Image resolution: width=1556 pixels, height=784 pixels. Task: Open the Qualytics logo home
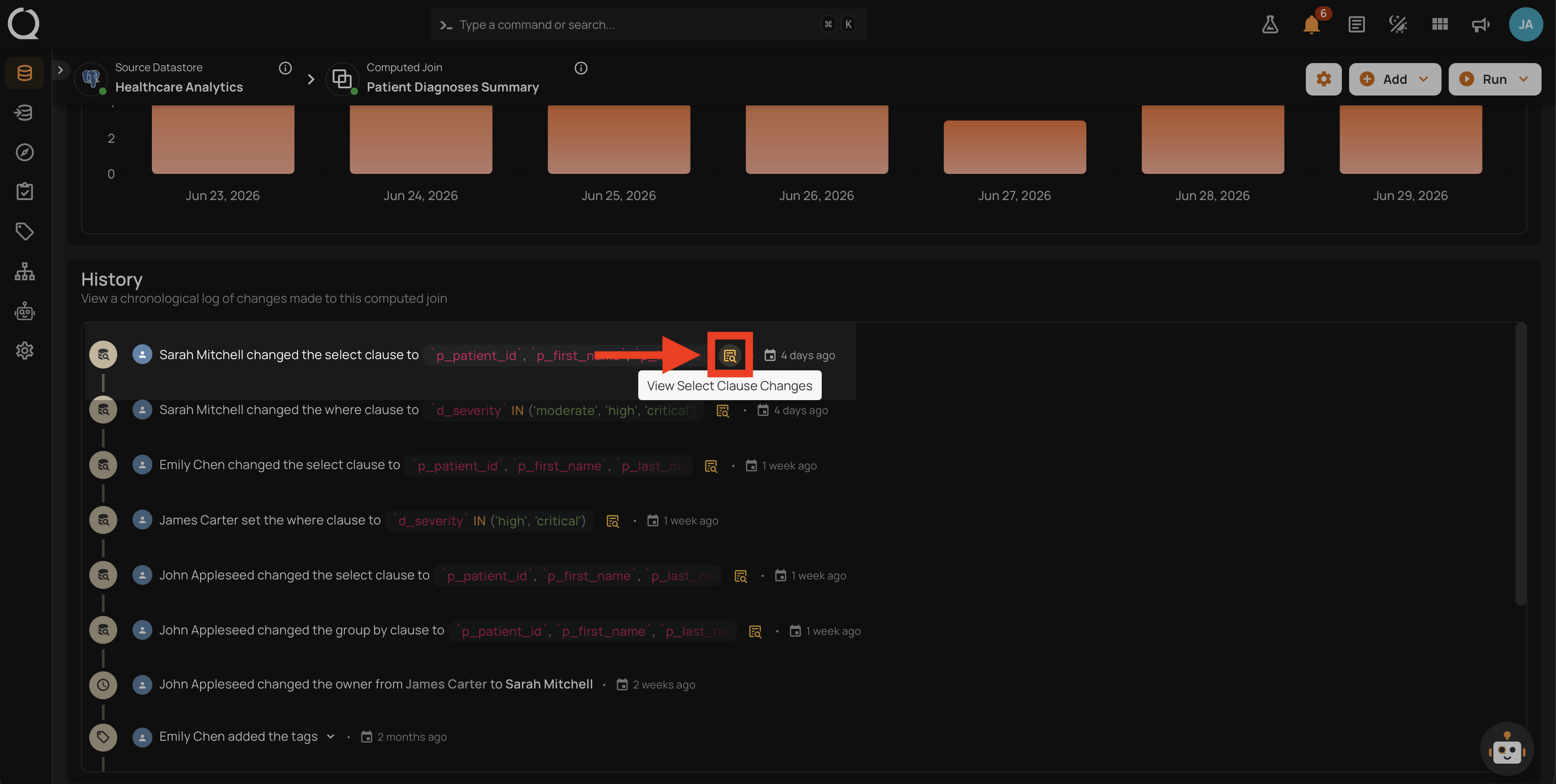click(x=23, y=23)
